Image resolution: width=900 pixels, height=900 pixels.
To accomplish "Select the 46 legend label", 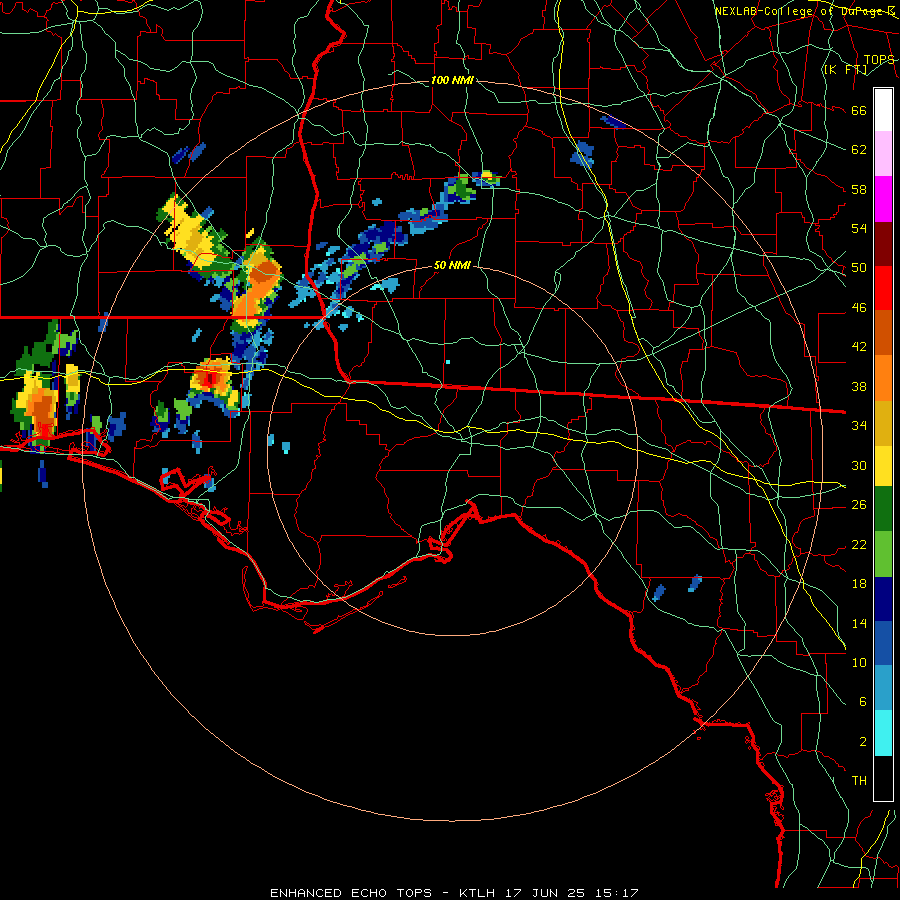I will (x=859, y=308).
